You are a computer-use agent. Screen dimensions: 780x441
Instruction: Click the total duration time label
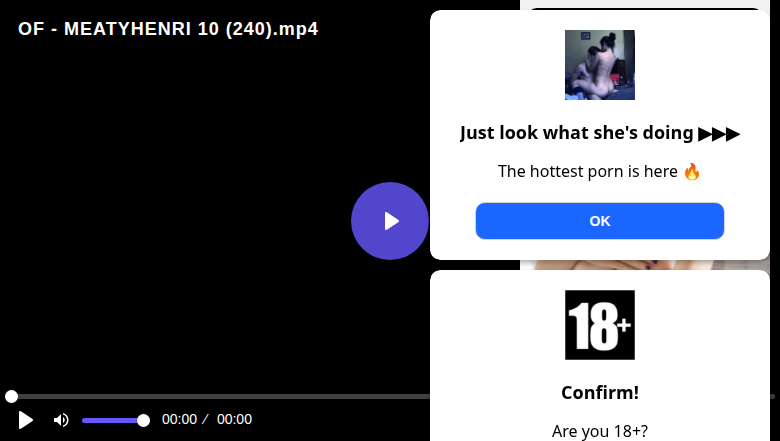pos(234,420)
